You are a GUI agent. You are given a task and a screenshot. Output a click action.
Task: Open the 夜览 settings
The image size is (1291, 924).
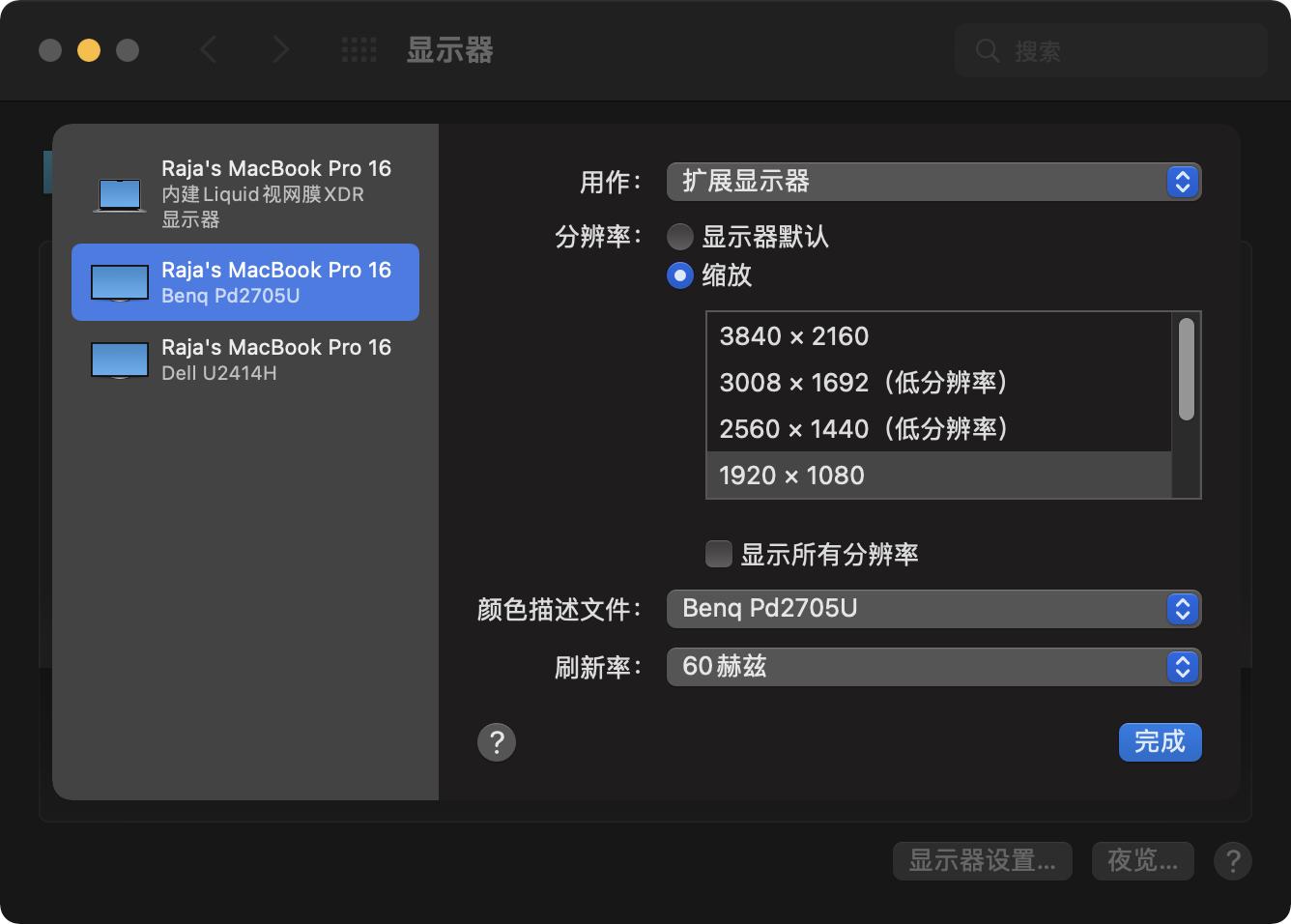coord(1142,860)
